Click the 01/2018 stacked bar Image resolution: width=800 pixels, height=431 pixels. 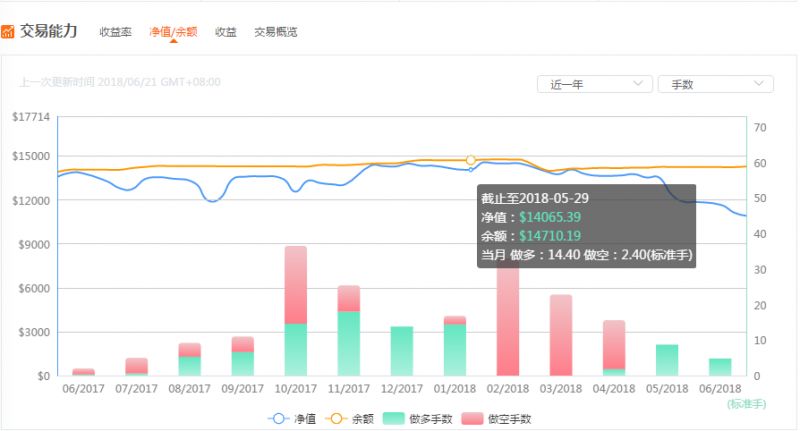[x=455, y=346]
